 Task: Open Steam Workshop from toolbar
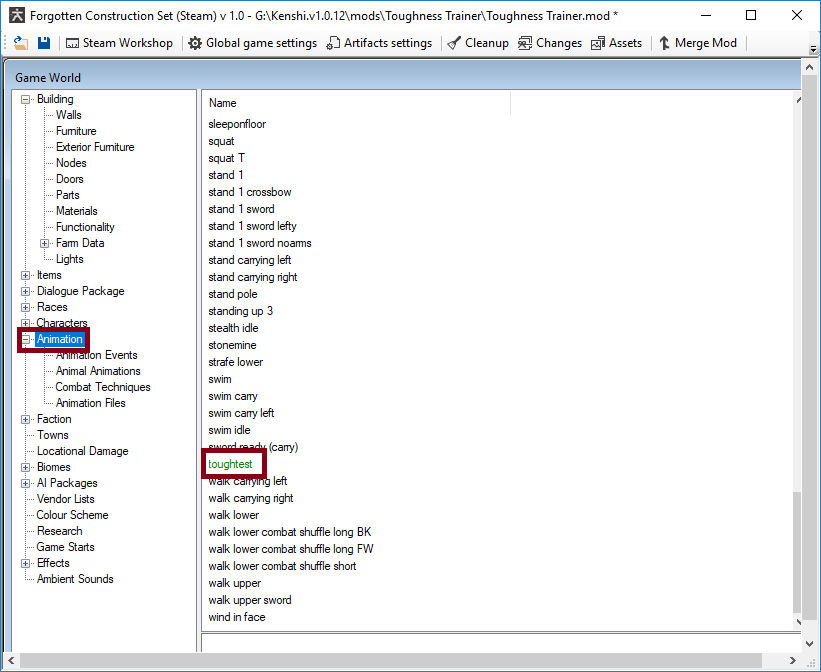tap(119, 43)
